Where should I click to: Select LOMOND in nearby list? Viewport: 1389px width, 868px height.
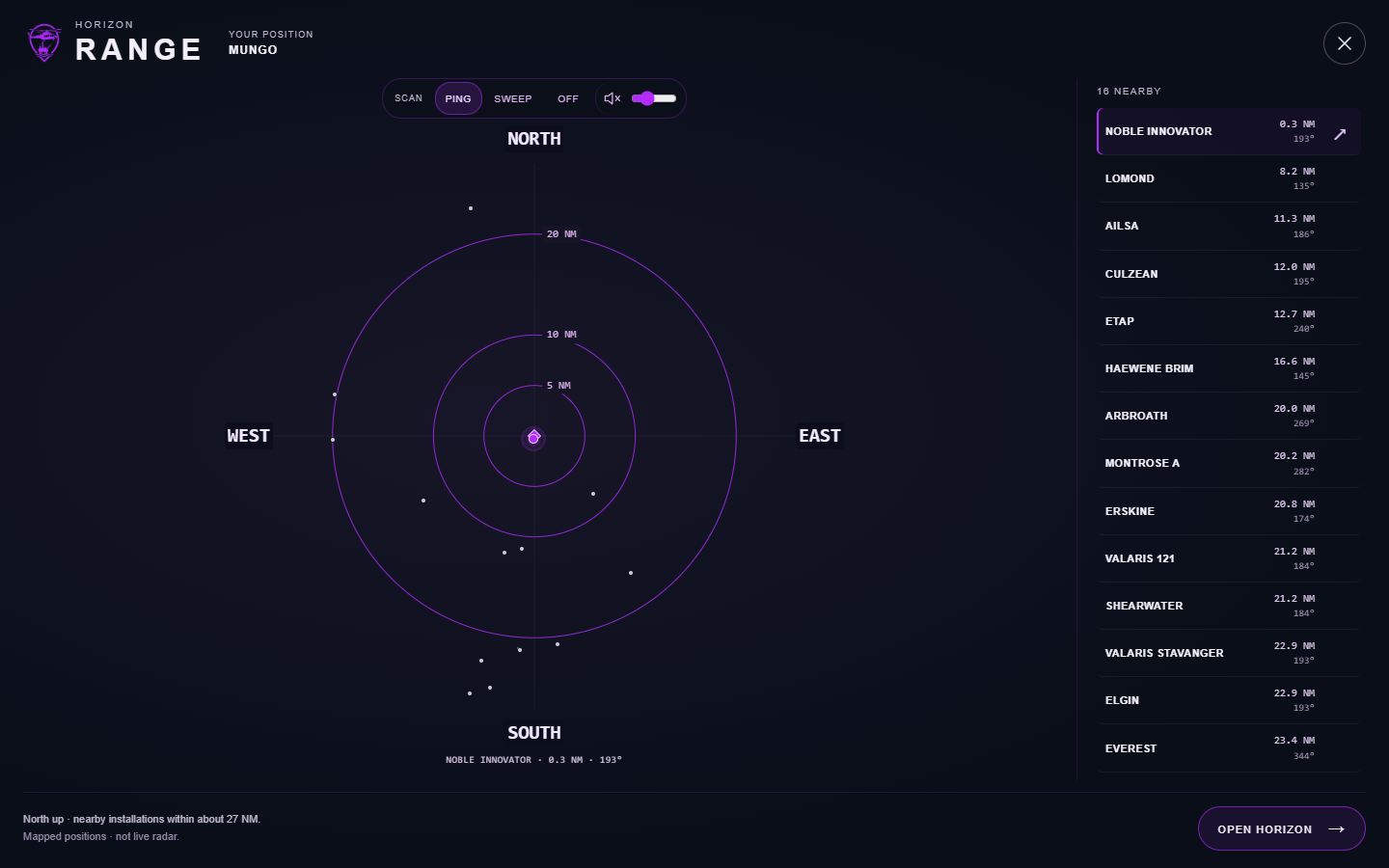[x=1229, y=178]
